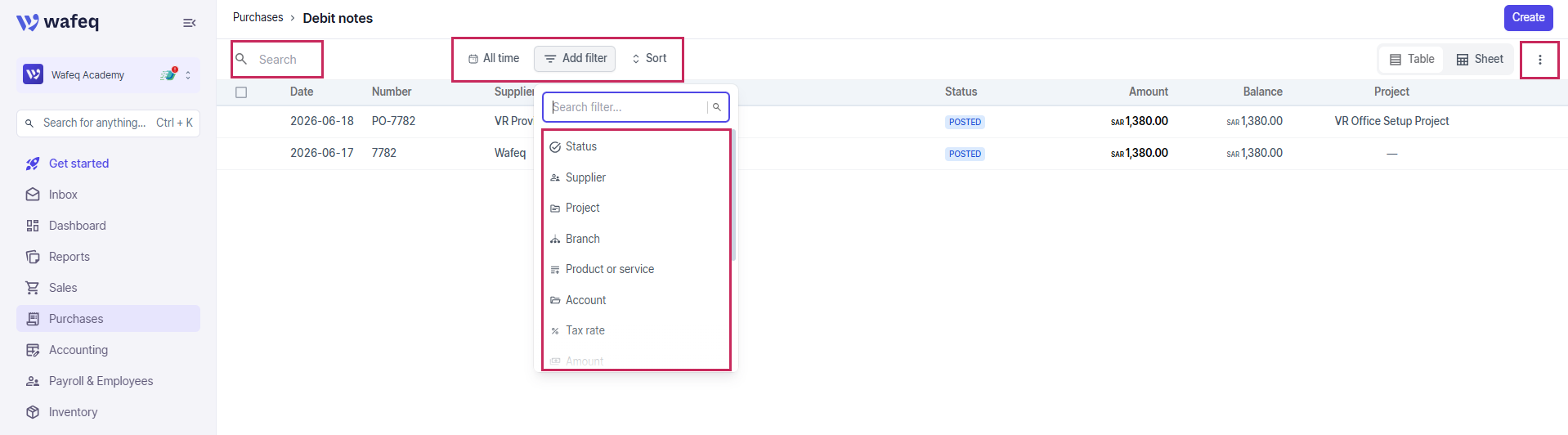Go to the Dashboard

pos(108,226)
